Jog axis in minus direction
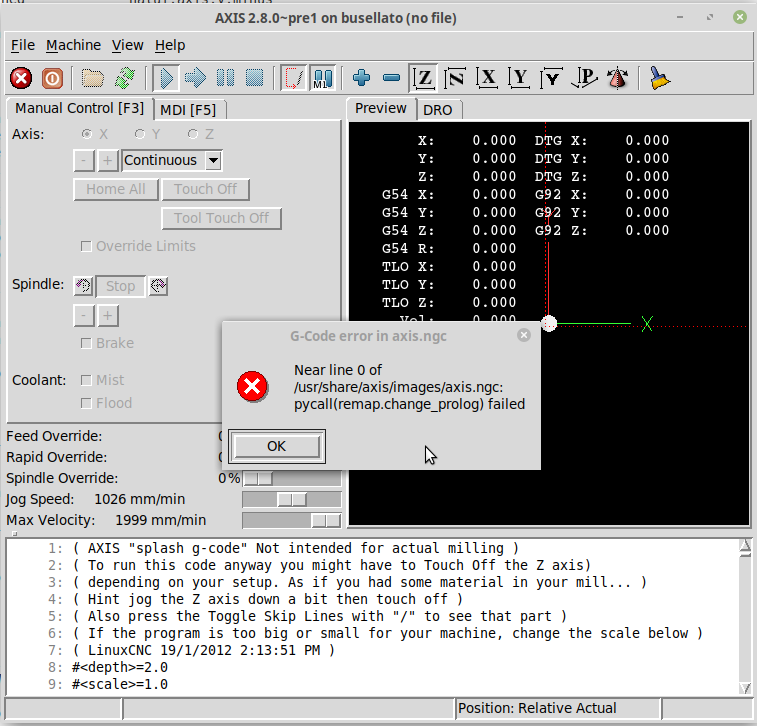This screenshot has height=726, width=757. coord(84,160)
